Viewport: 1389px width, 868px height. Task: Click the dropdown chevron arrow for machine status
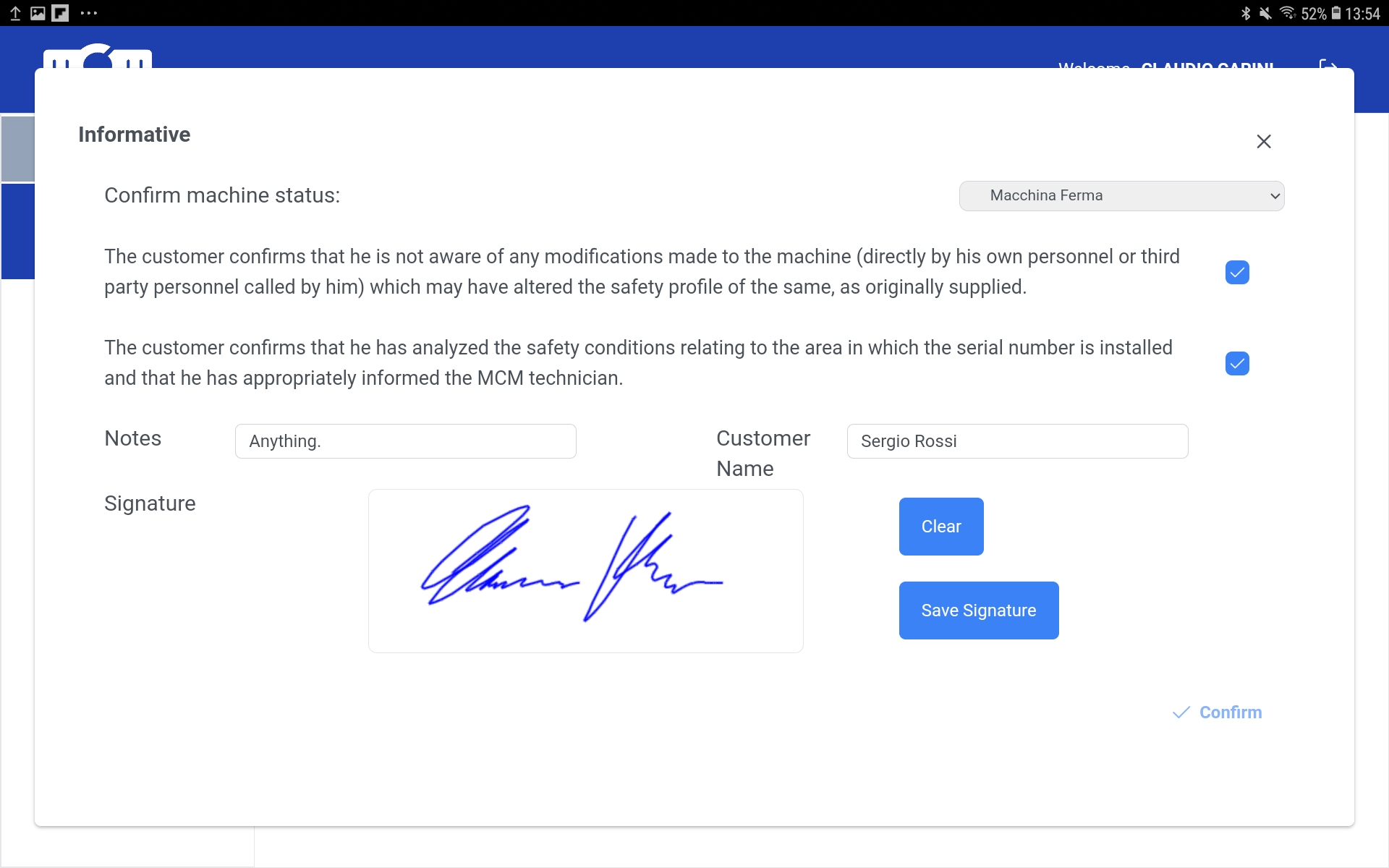pyautogui.click(x=1275, y=196)
